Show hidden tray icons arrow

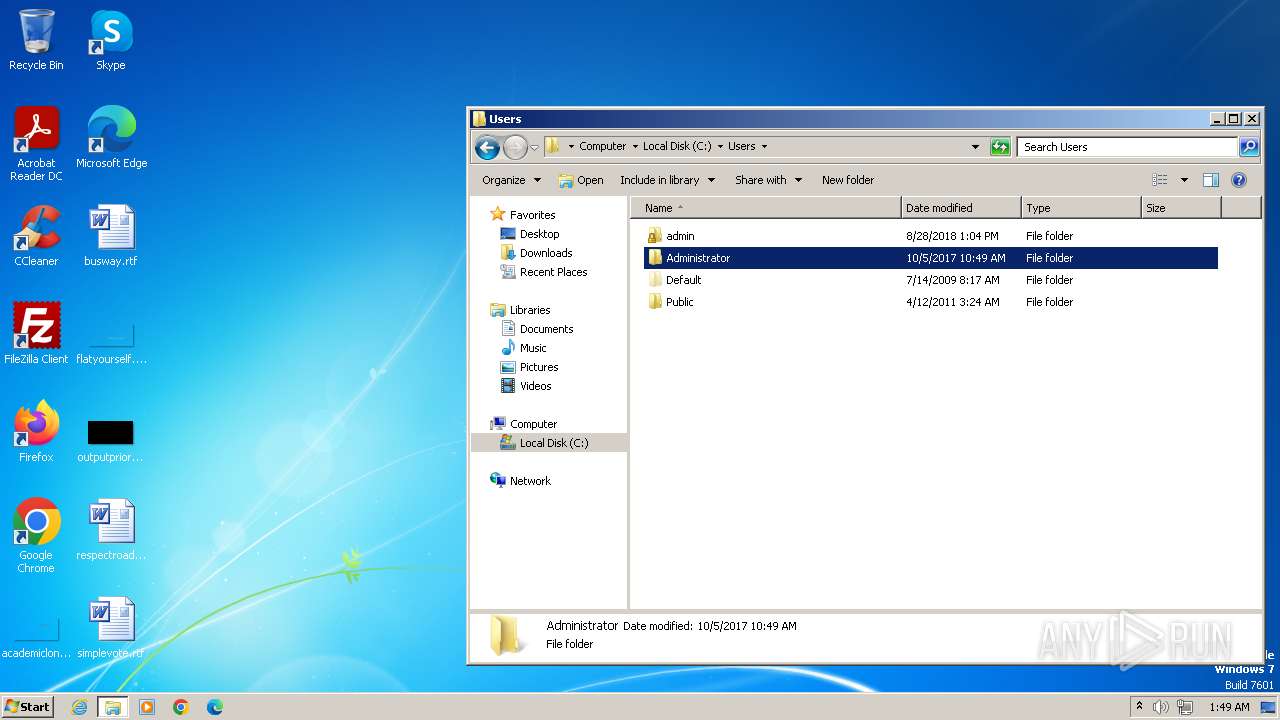tap(1140, 707)
